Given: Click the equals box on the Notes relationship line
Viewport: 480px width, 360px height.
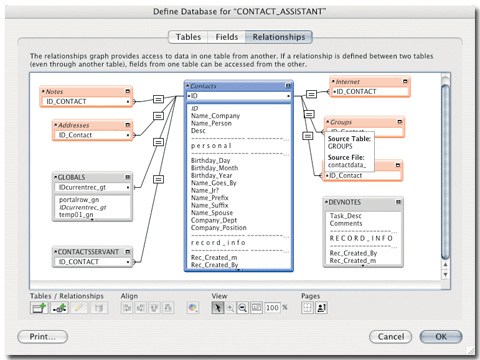Looking at the screenshot, I should tap(158, 99).
